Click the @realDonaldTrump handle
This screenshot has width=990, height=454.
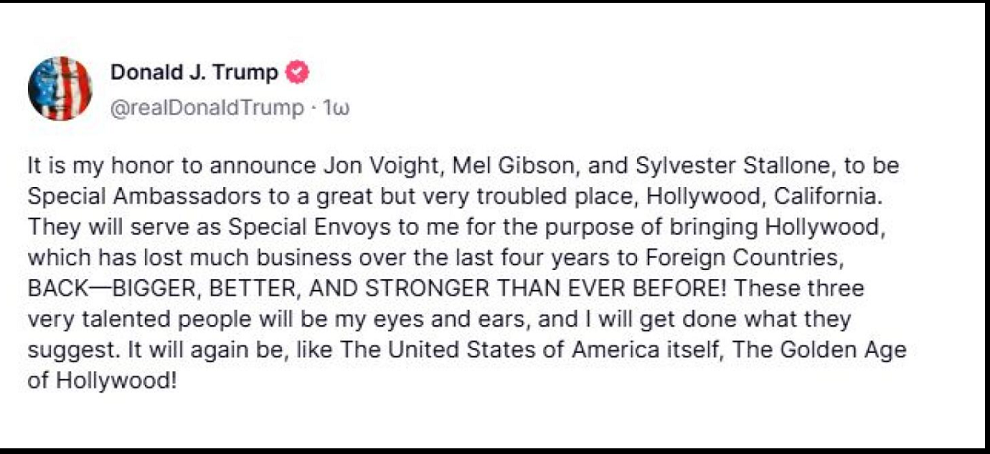205,107
